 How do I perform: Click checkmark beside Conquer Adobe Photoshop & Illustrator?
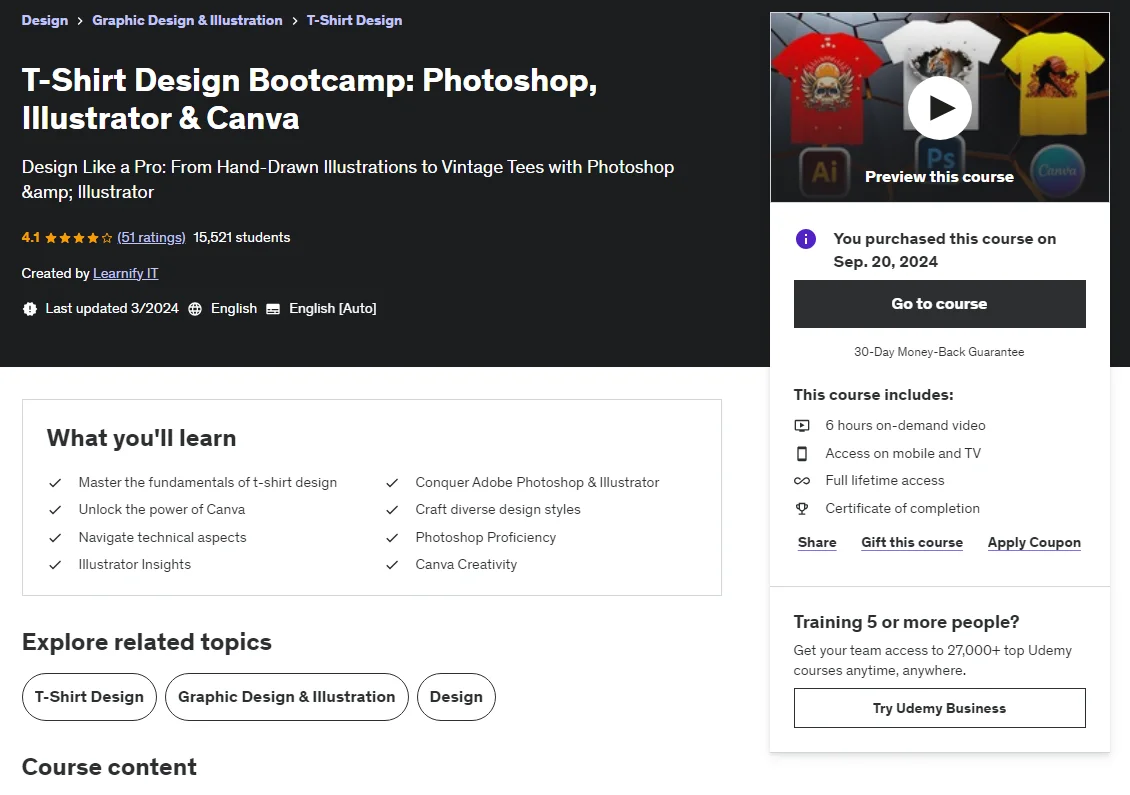tap(392, 483)
